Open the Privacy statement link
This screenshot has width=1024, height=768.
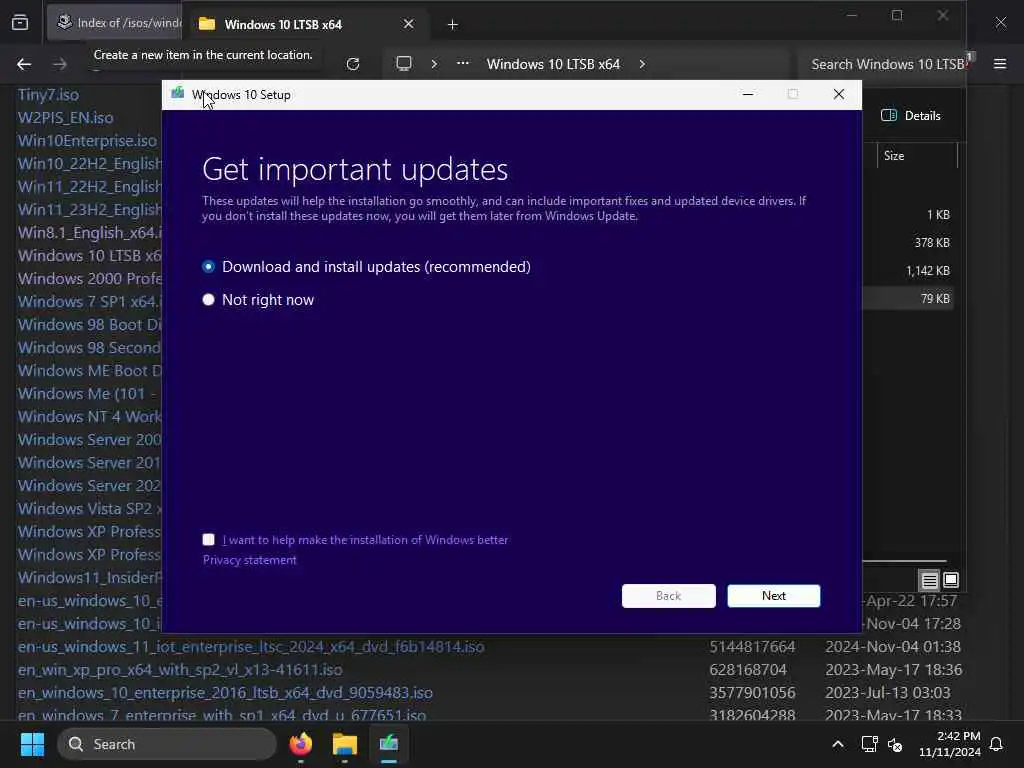(249, 560)
